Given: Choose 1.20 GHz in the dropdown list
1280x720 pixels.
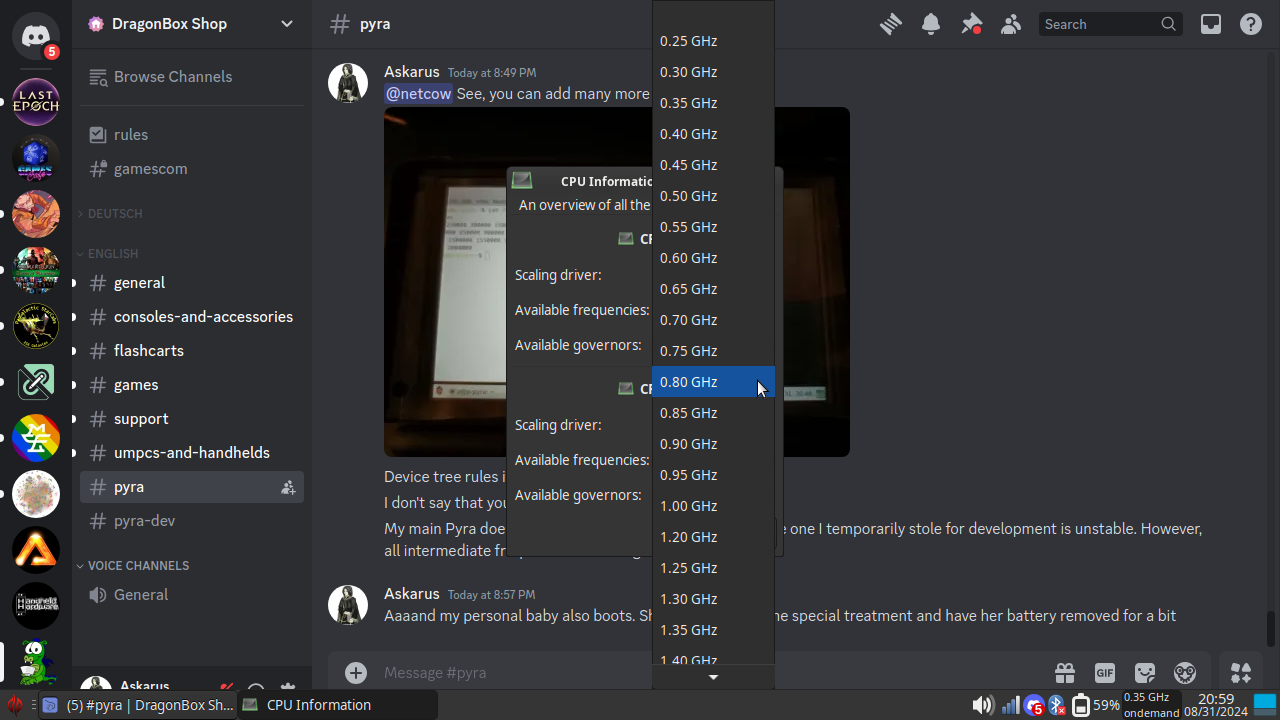Looking at the screenshot, I should pos(689,537).
